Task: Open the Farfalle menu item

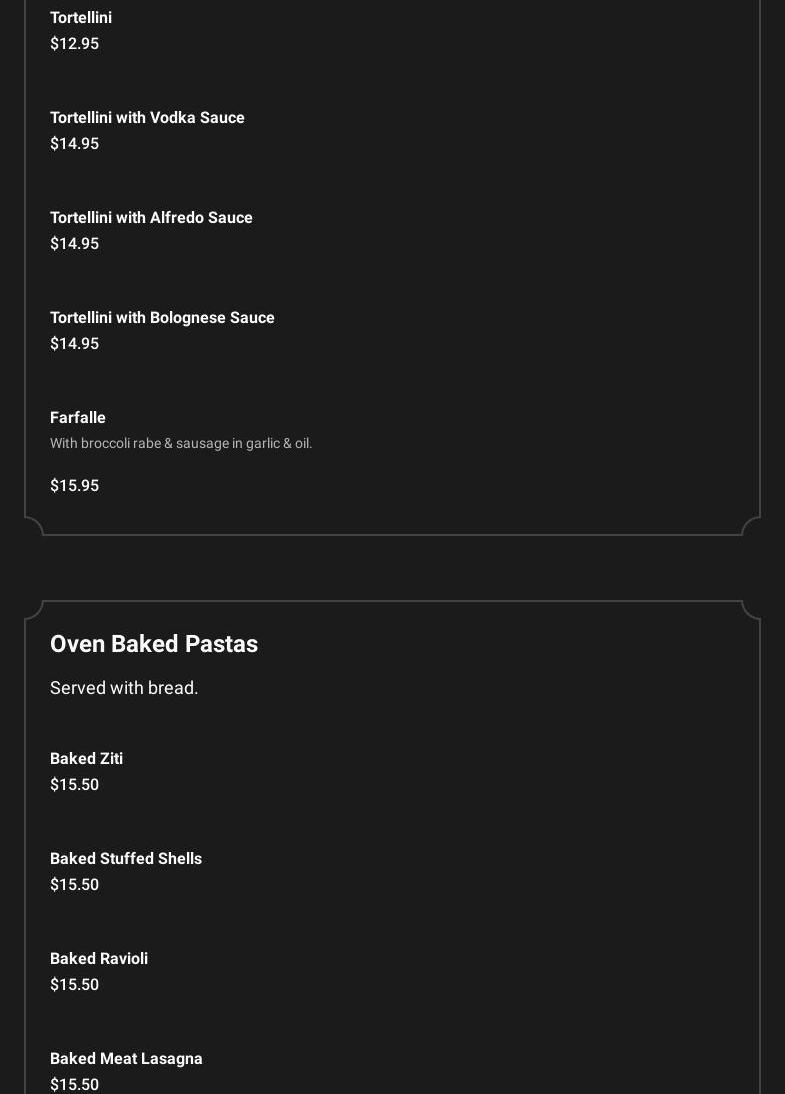Action: click(78, 418)
